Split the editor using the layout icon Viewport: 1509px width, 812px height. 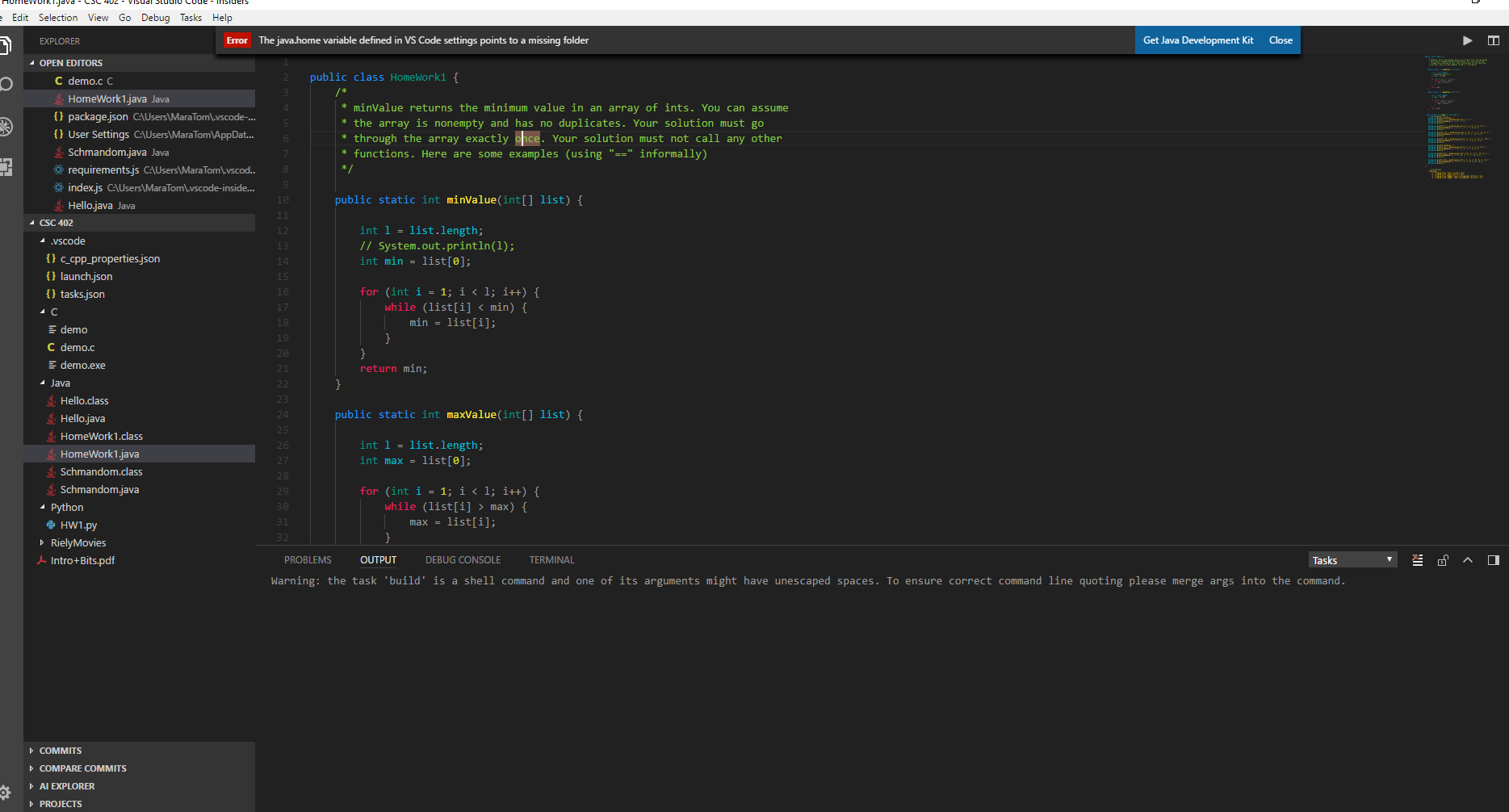tap(1494, 40)
